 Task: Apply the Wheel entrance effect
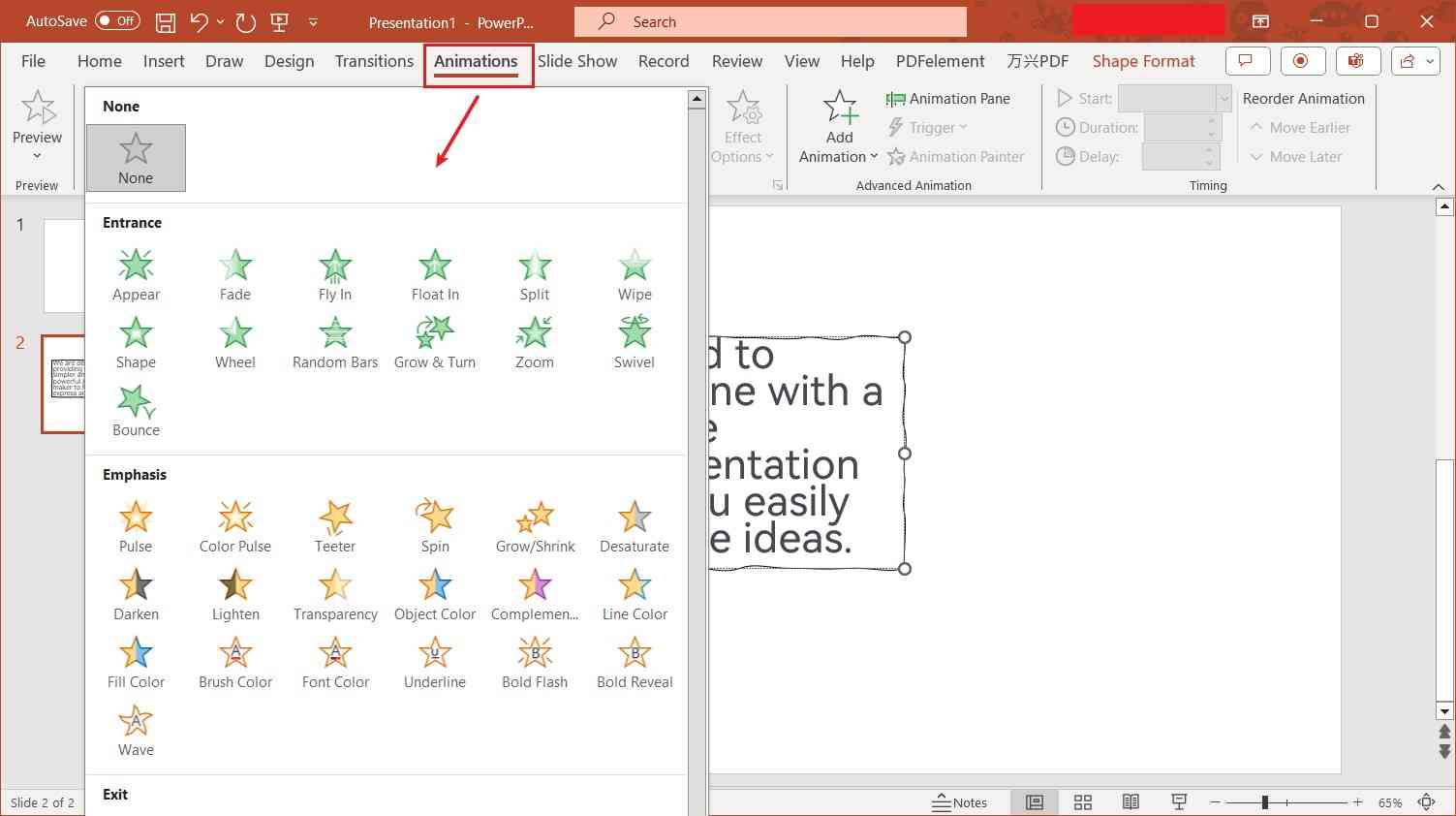coord(235,343)
